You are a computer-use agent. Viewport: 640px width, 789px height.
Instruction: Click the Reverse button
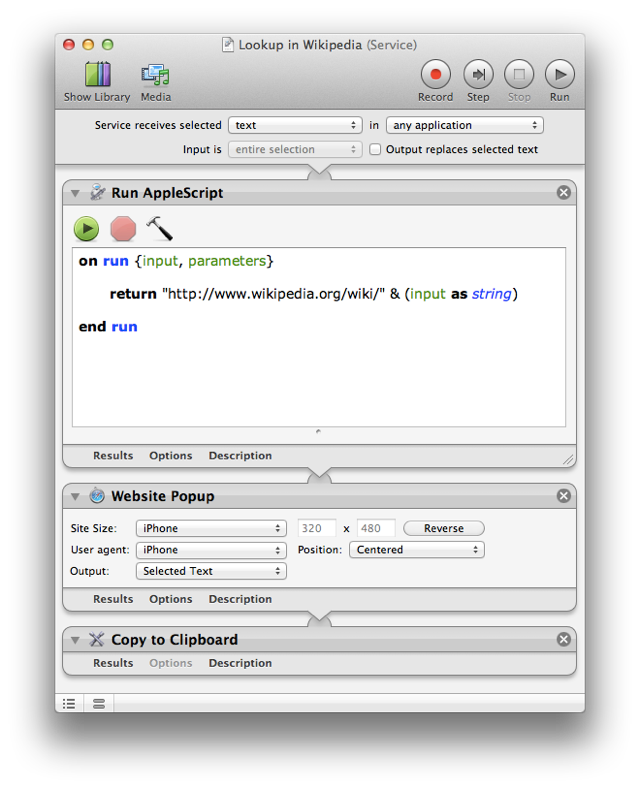443,528
